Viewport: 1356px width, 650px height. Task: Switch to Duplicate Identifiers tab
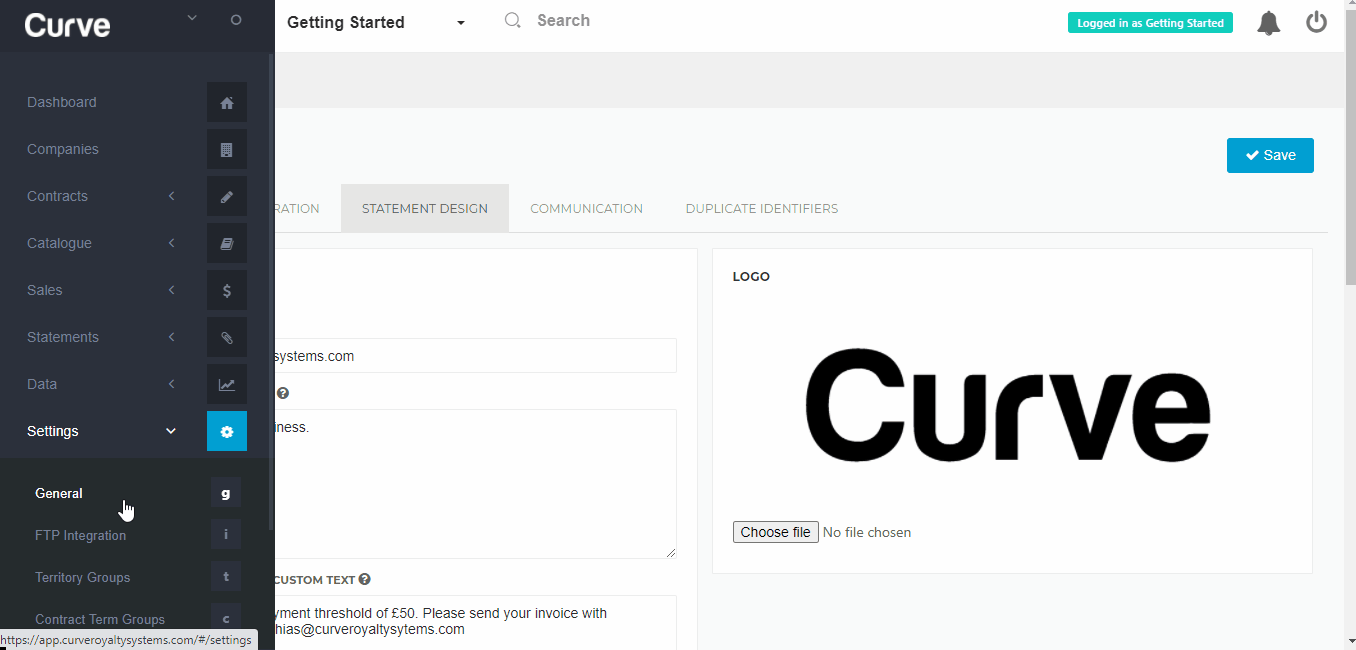click(x=762, y=208)
